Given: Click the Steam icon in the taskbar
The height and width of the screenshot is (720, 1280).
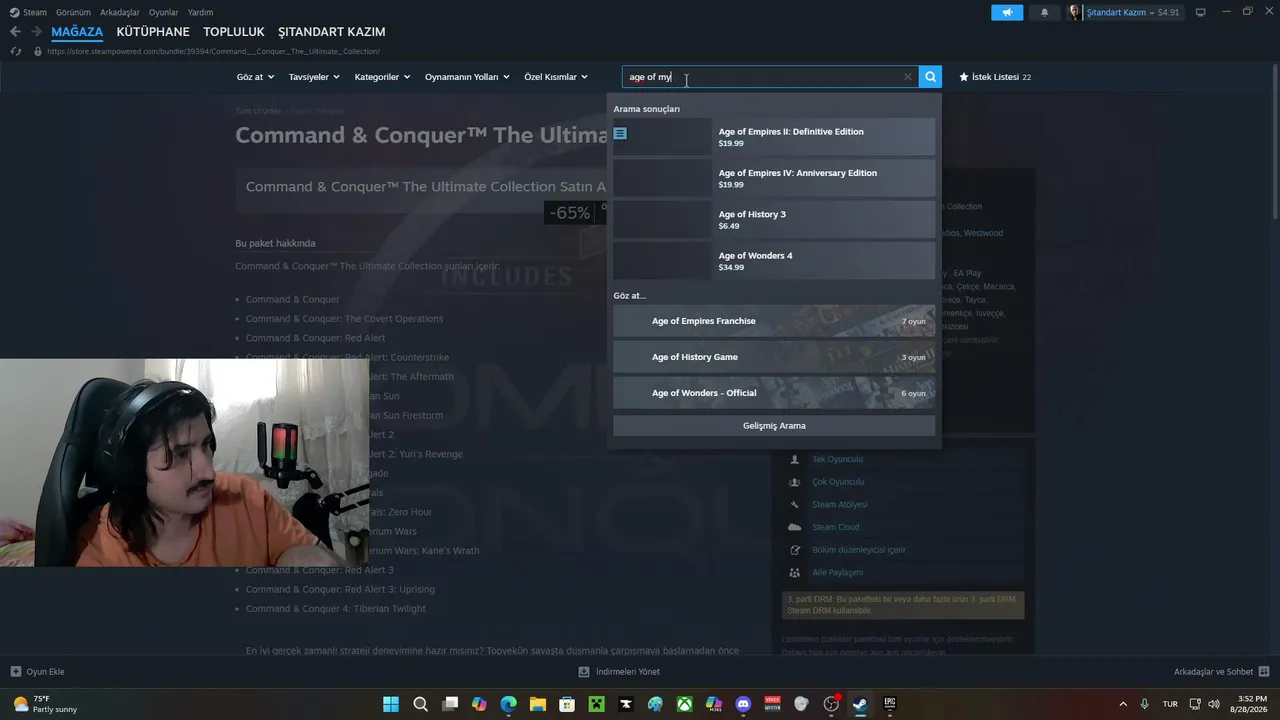Looking at the screenshot, I should coord(860,704).
